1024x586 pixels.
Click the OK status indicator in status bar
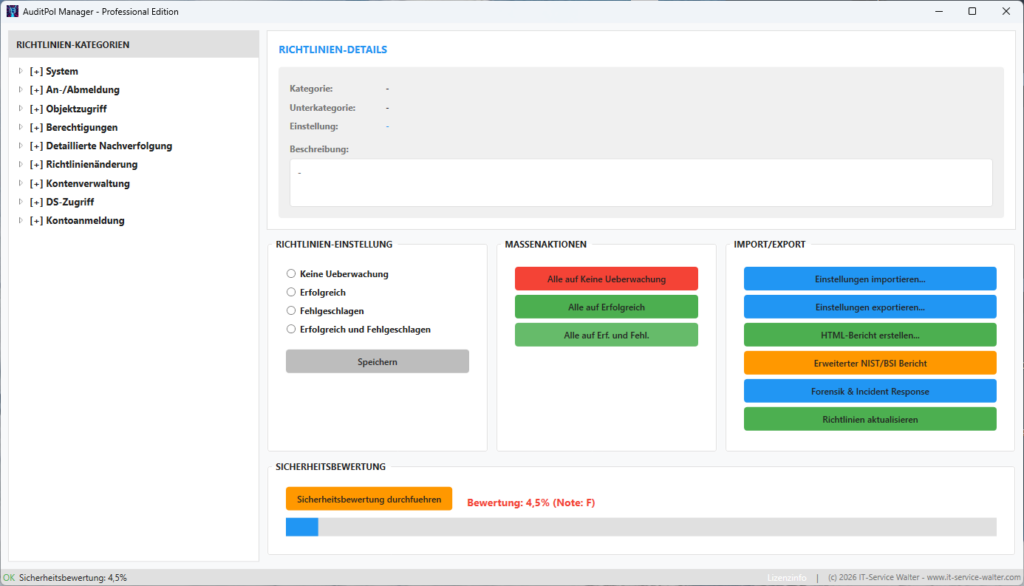(x=10, y=576)
